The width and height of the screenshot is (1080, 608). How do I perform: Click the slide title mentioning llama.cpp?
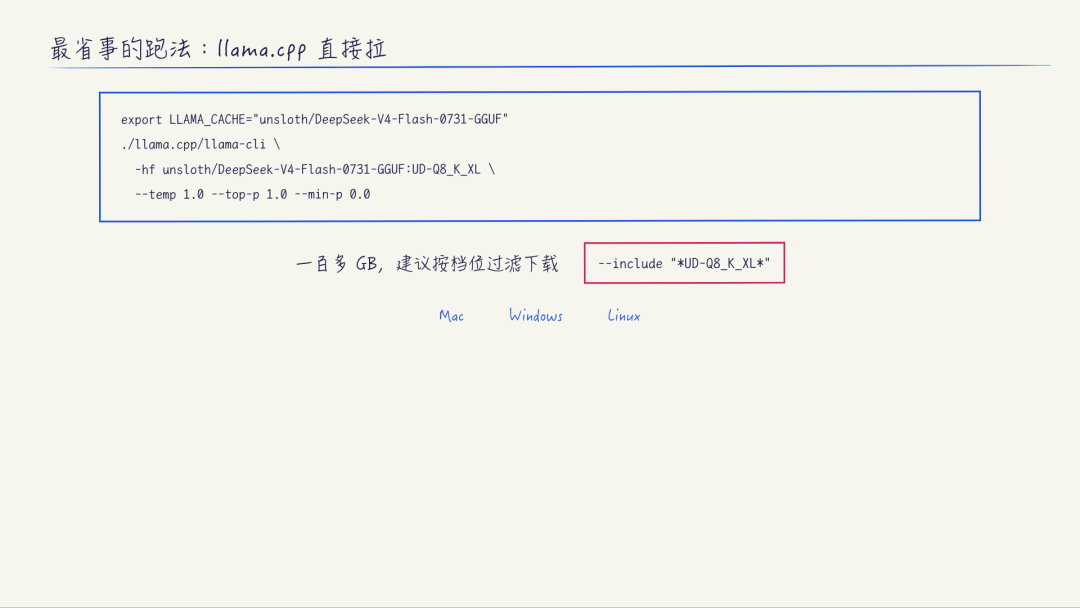click(x=218, y=49)
